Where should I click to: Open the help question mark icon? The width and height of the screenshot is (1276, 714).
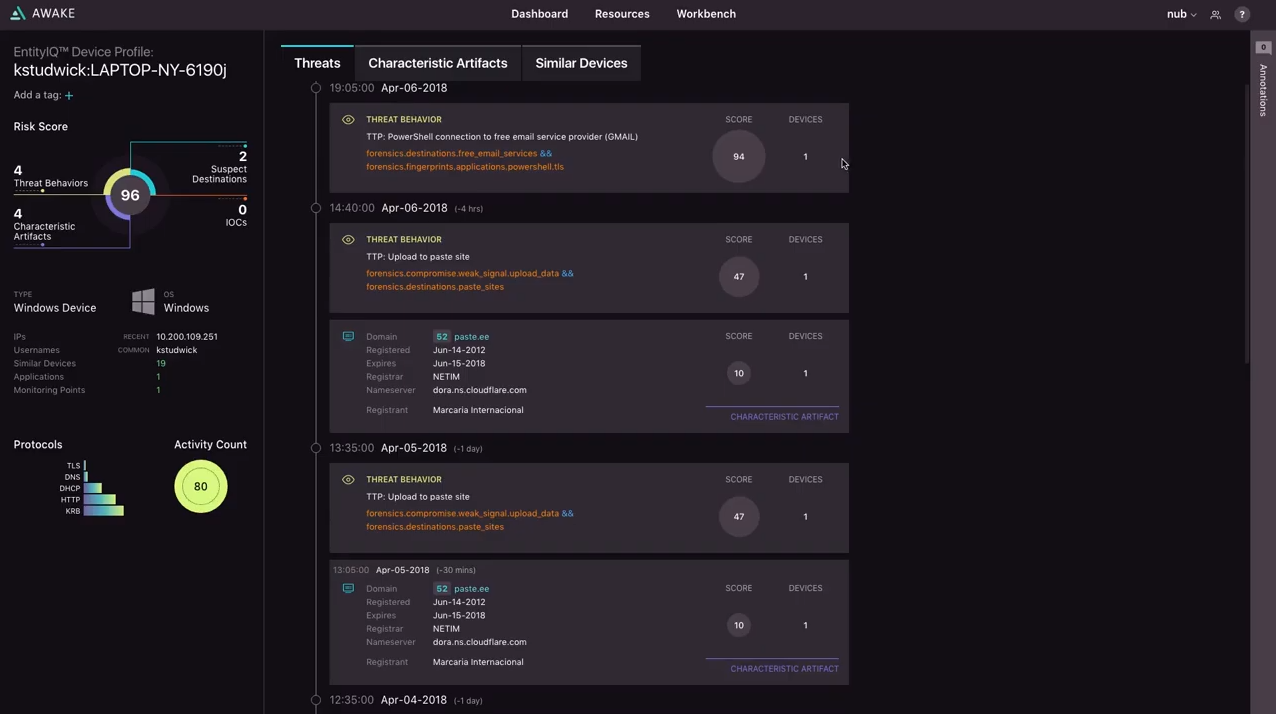click(x=1242, y=15)
